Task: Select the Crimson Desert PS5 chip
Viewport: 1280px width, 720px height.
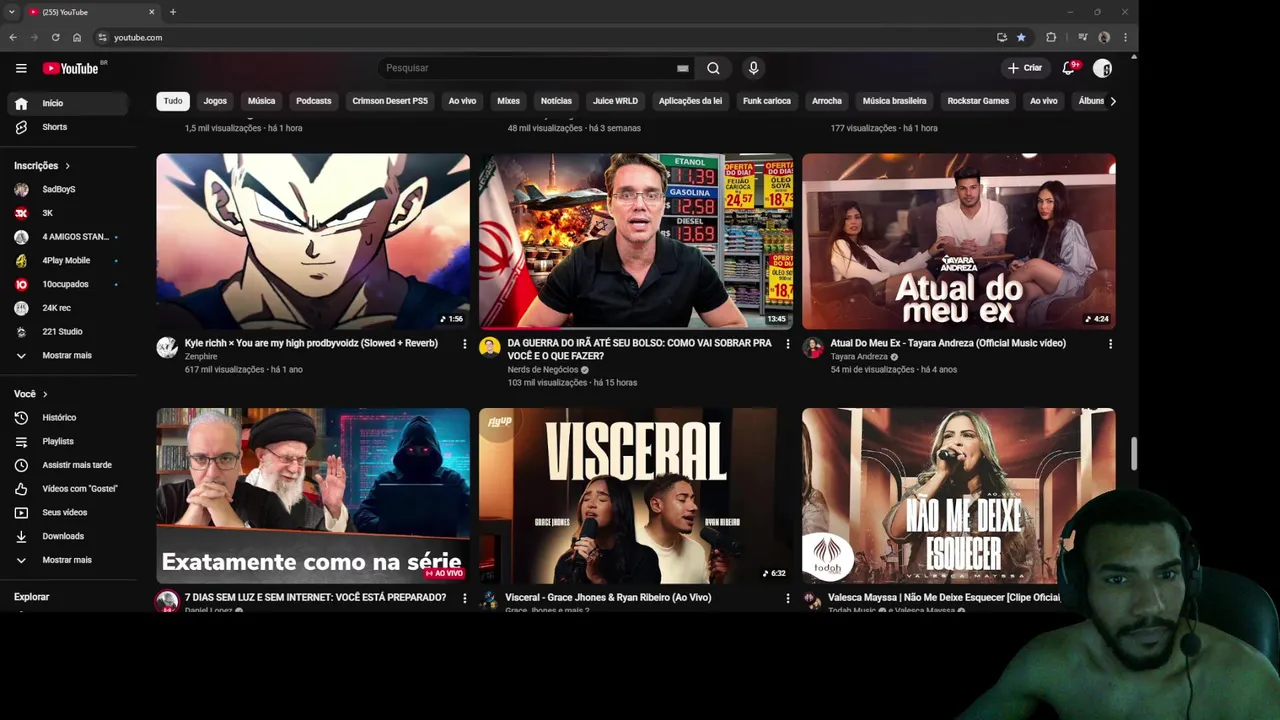Action: point(390,101)
